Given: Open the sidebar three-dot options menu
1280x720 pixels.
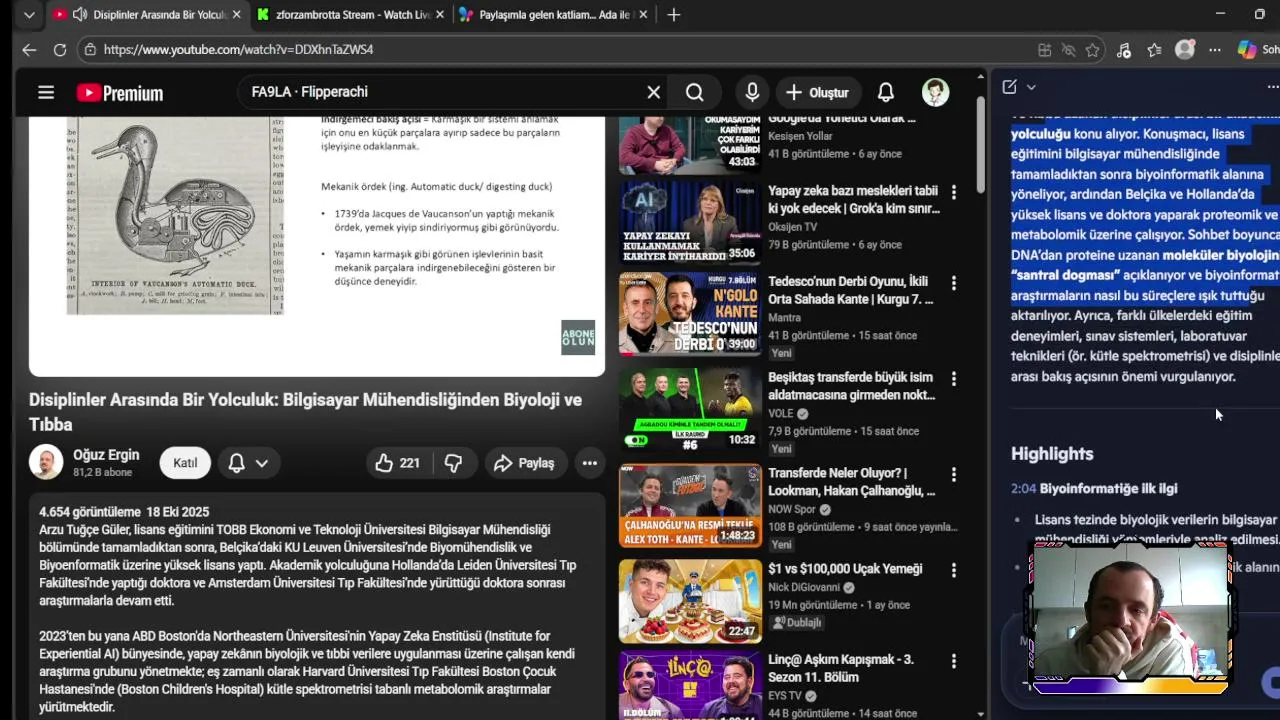Looking at the screenshot, I should tap(1272, 87).
